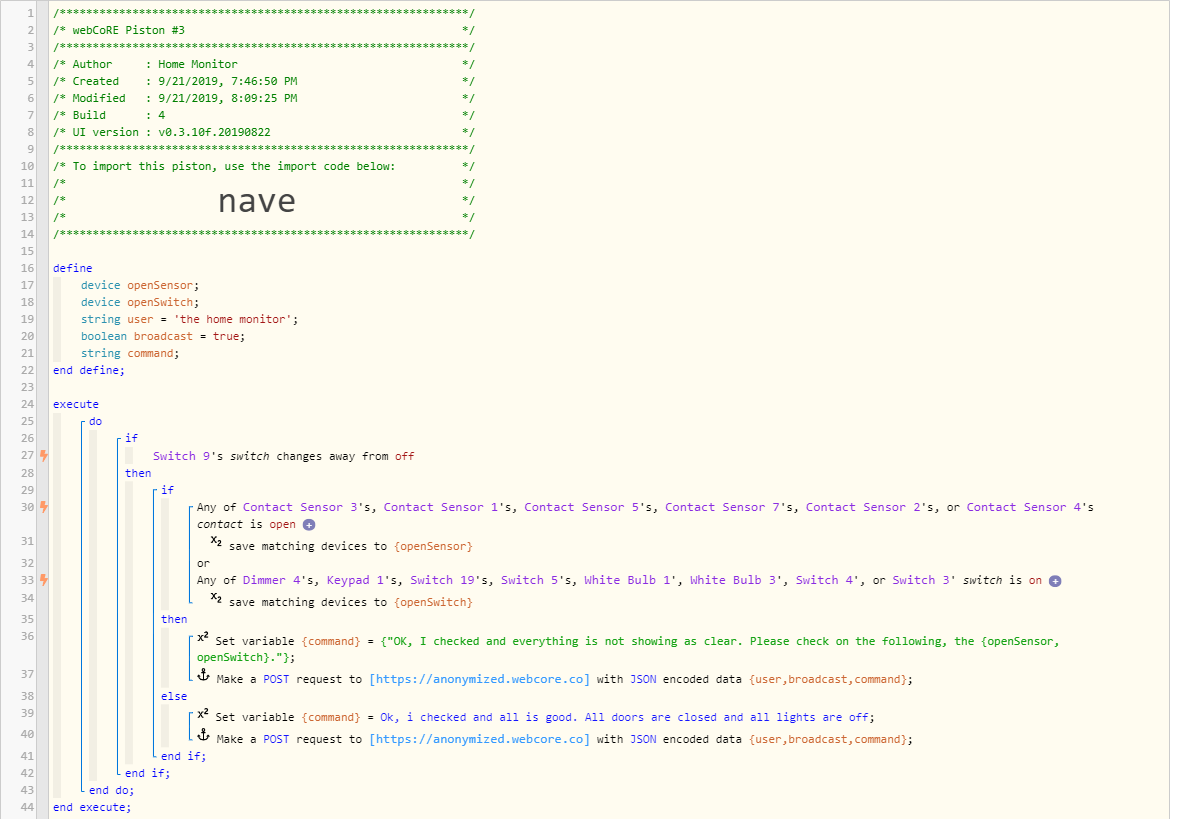Click the lightning bolt icon on line 33
Screen dimensions: 1178x819
point(44,579)
